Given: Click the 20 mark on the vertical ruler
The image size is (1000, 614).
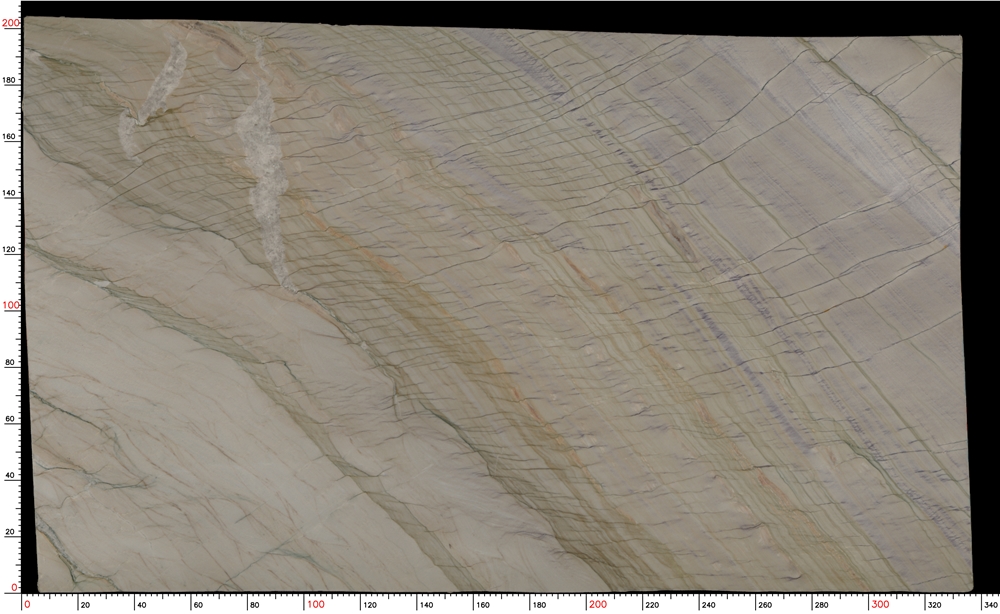Looking at the screenshot, I should pos(10,532).
